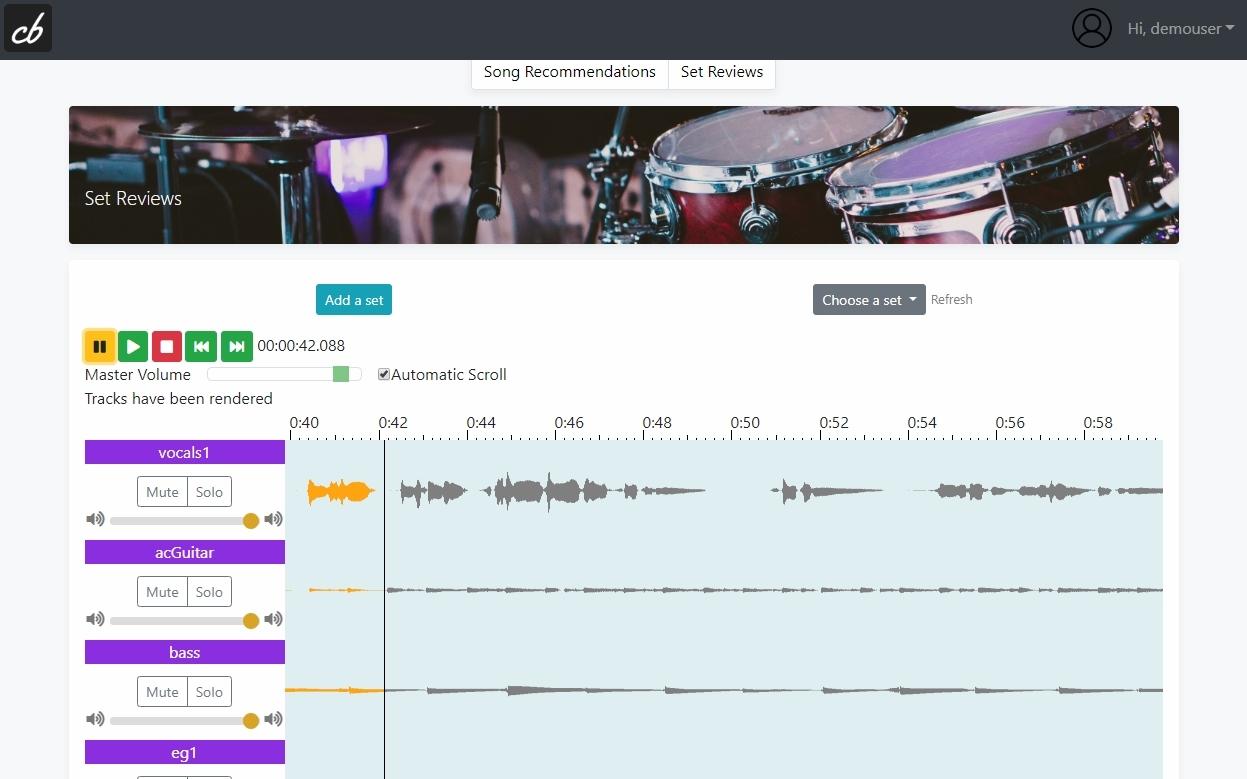Pause playback with the yellow pause button
The image size is (1247, 779).
(x=99, y=346)
